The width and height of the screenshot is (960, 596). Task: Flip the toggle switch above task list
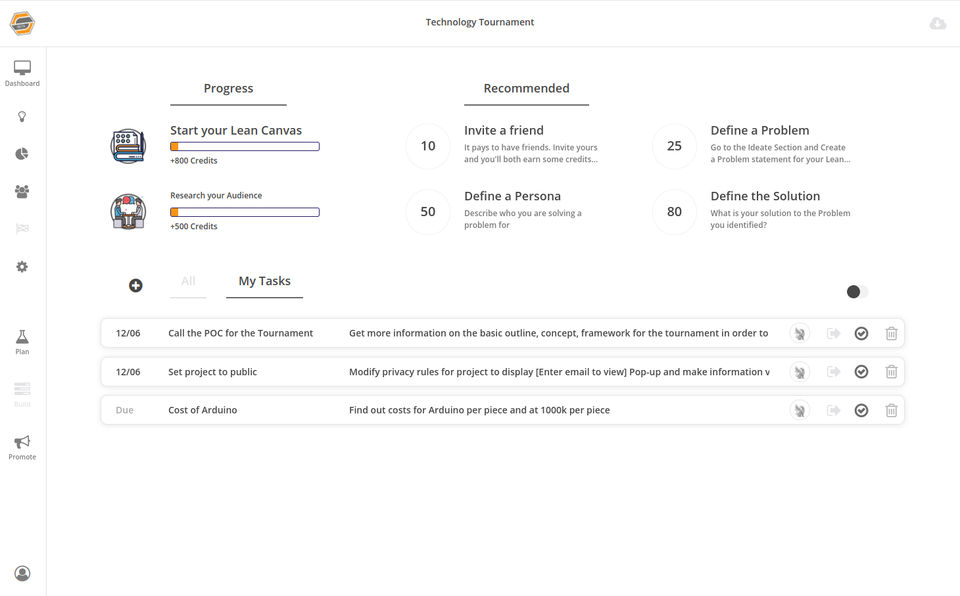coord(857,292)
